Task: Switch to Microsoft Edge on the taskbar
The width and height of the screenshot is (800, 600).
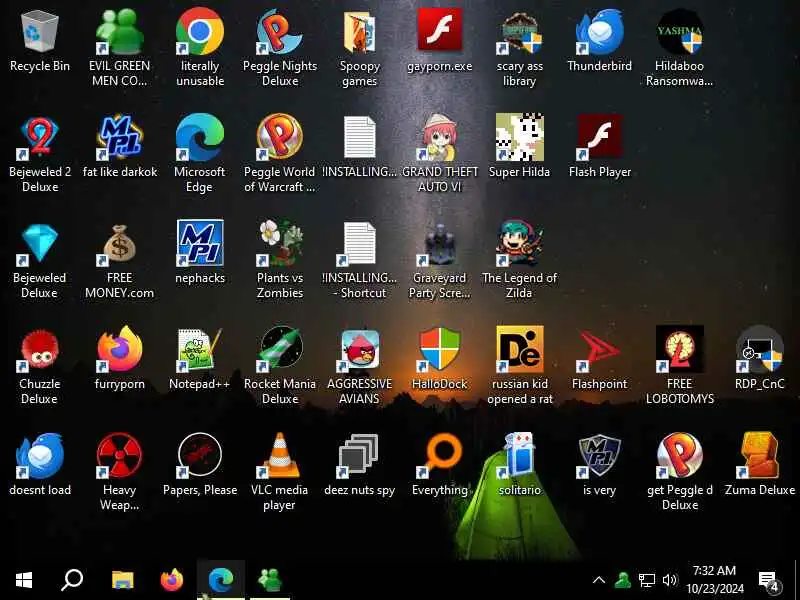Action: pos(221,580)
